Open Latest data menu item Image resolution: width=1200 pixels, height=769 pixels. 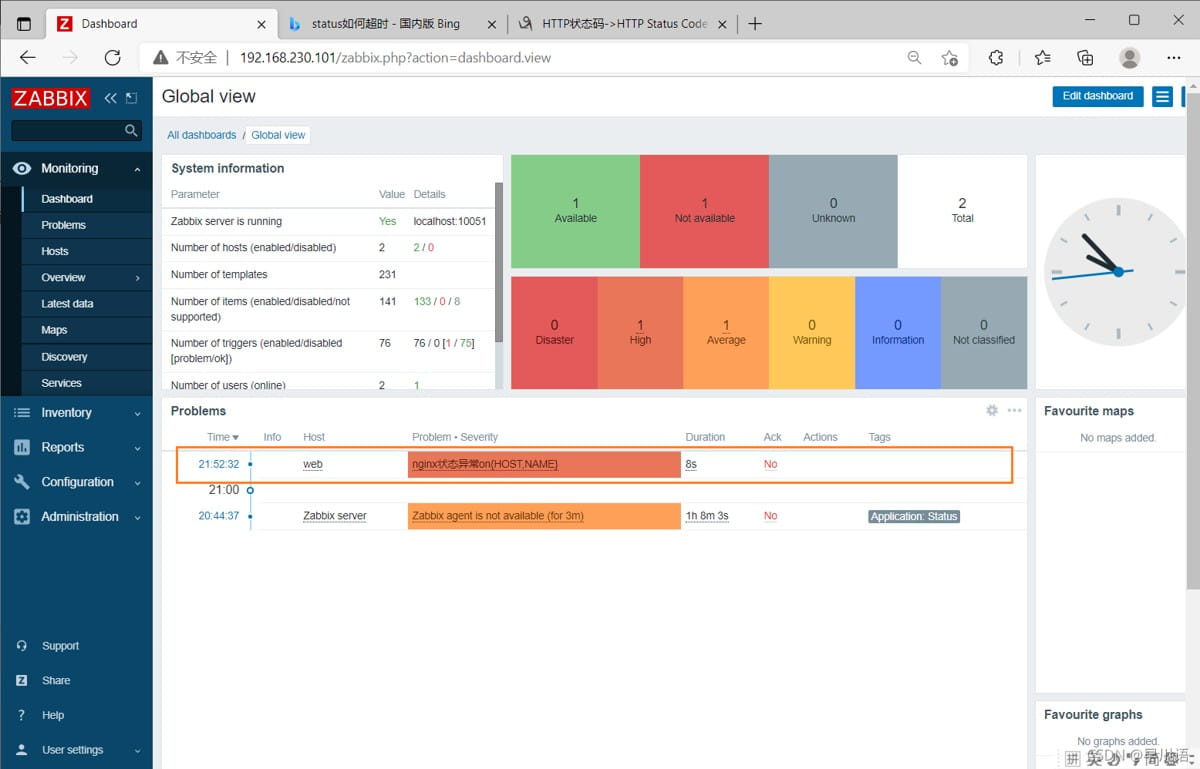pos(67,304)
